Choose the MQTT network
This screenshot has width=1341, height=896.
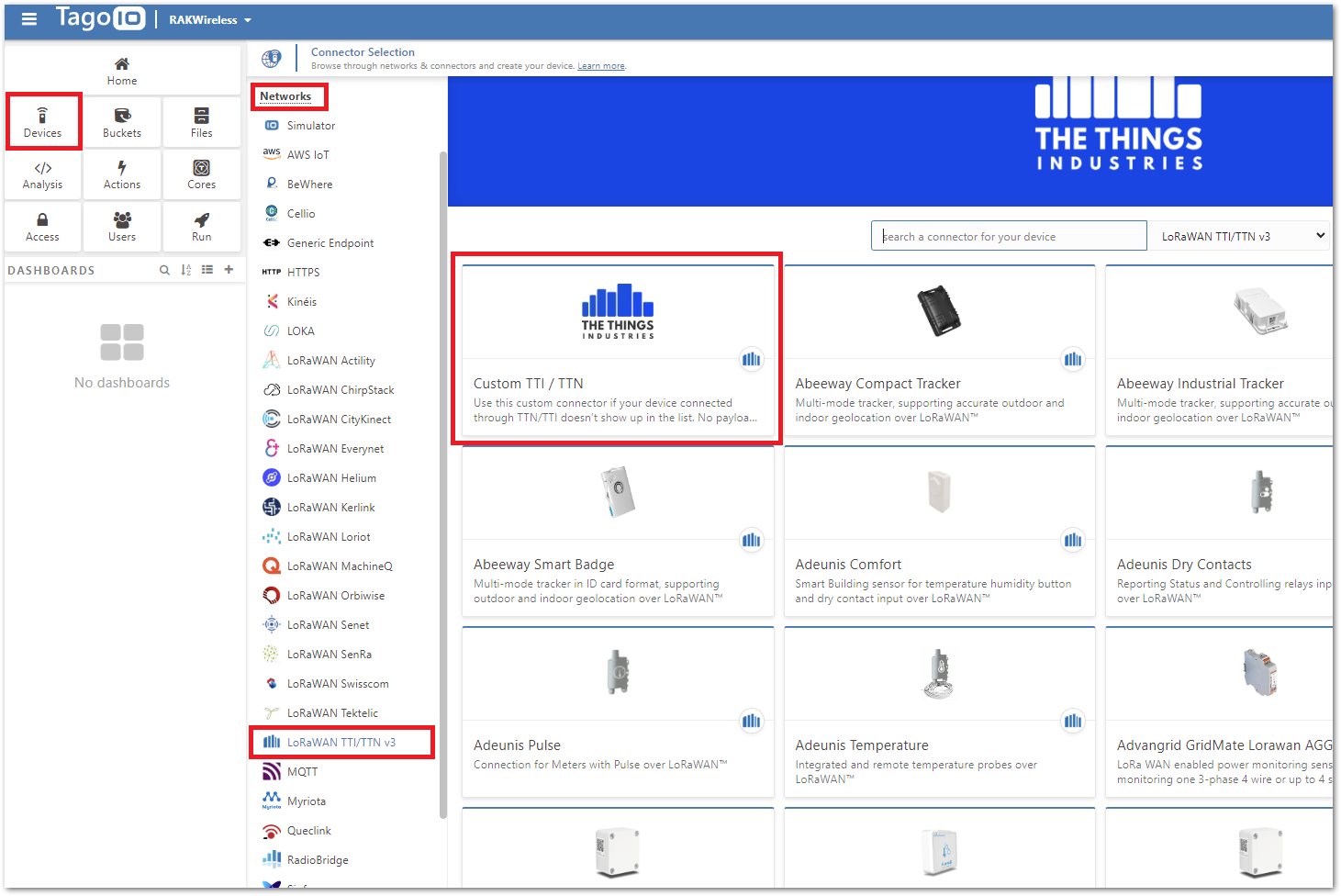pyautogui.click(x=302, y=772)
